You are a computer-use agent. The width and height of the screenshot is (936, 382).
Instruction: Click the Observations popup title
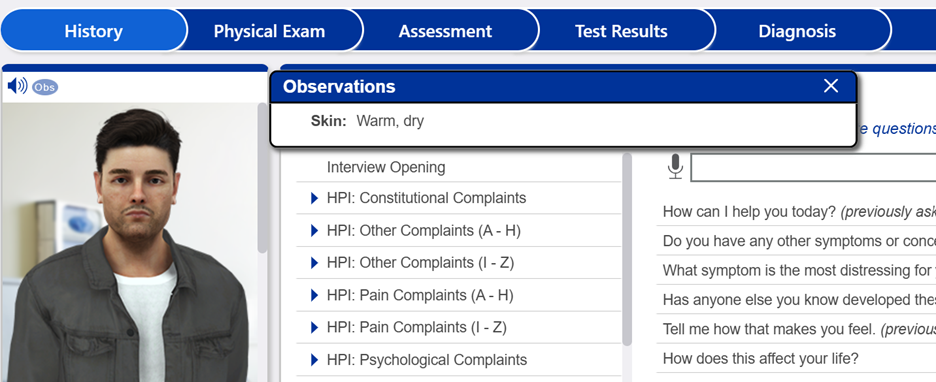coord(339,87)
